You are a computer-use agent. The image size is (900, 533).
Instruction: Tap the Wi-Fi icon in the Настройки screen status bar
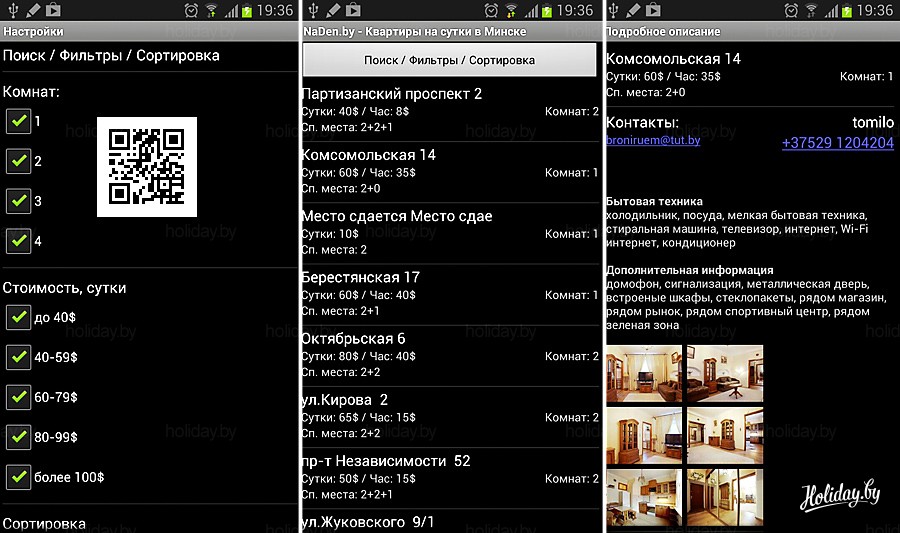[211, 10]
